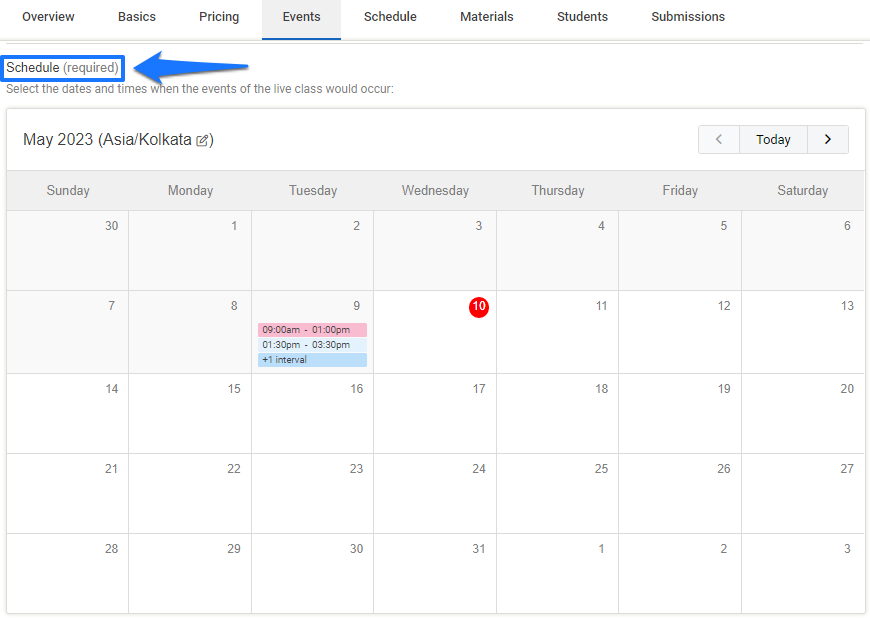Expand the +1 interval entry on May 9

(312, 359)
